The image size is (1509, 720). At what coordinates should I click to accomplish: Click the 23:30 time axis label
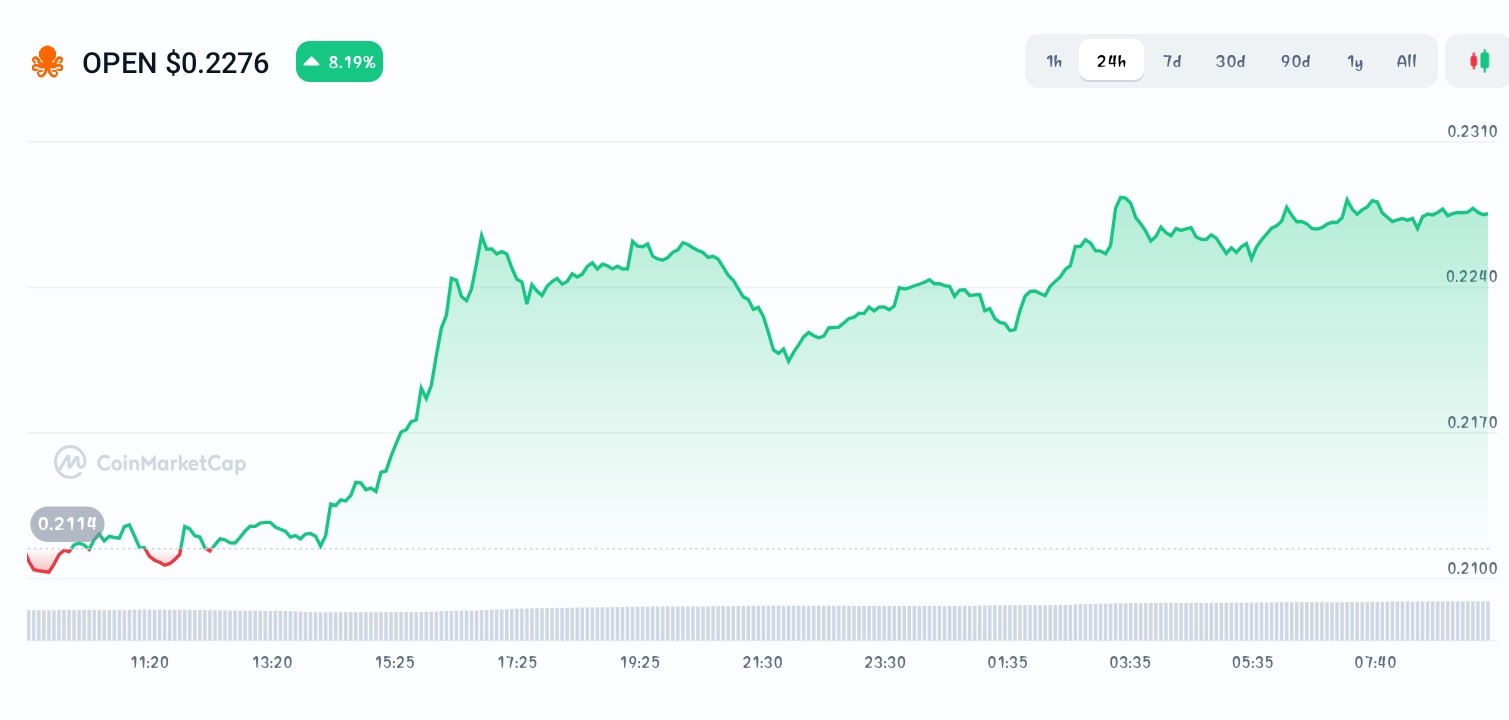pos(885,662)
